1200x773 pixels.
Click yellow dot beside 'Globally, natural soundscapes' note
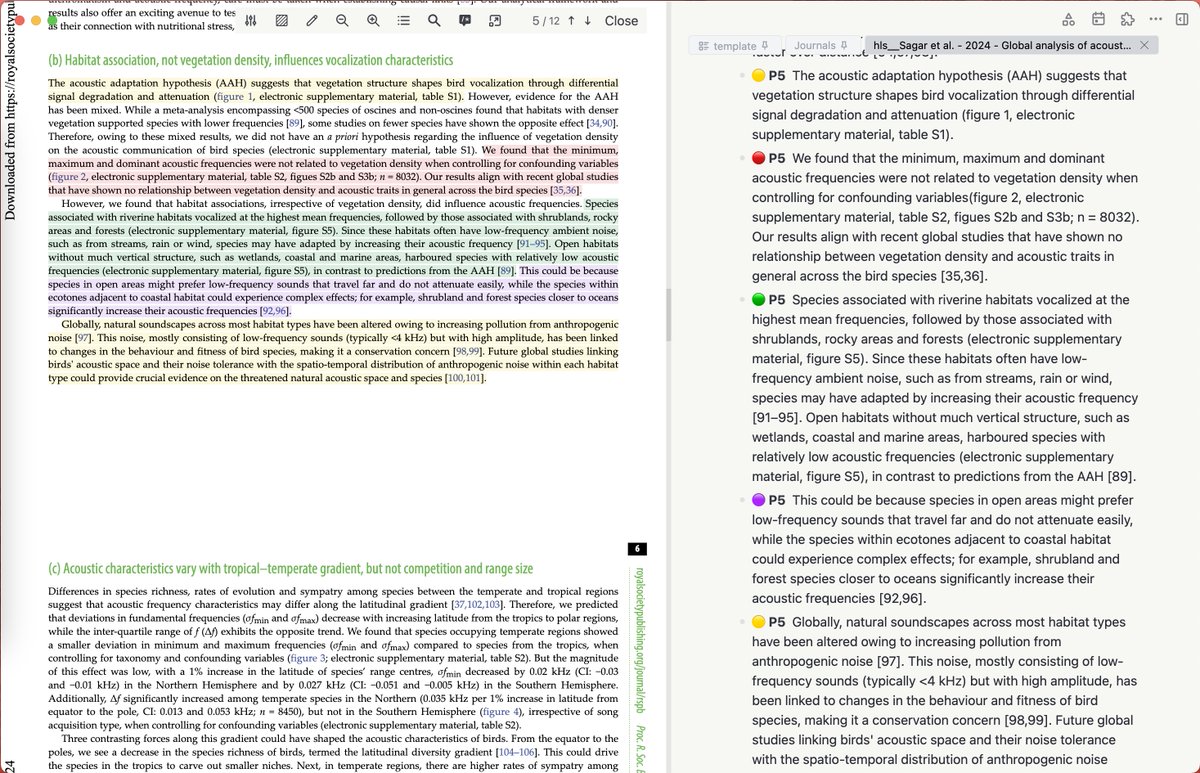[759, 622]
